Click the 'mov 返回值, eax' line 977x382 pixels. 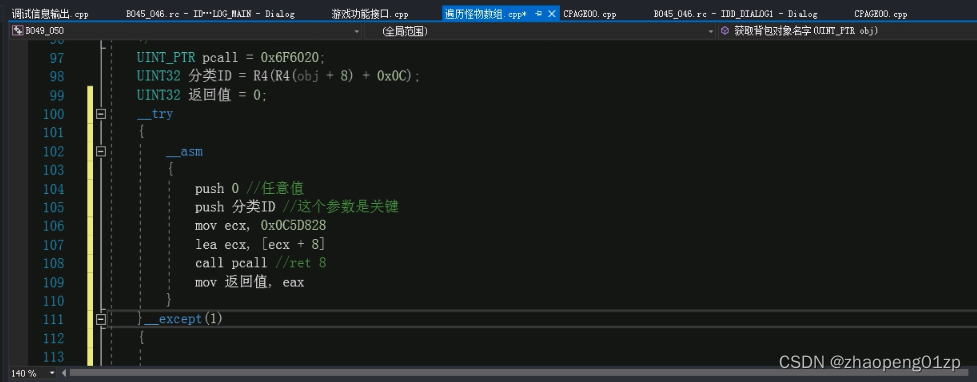pyautogui.click(x=249, y=282)
